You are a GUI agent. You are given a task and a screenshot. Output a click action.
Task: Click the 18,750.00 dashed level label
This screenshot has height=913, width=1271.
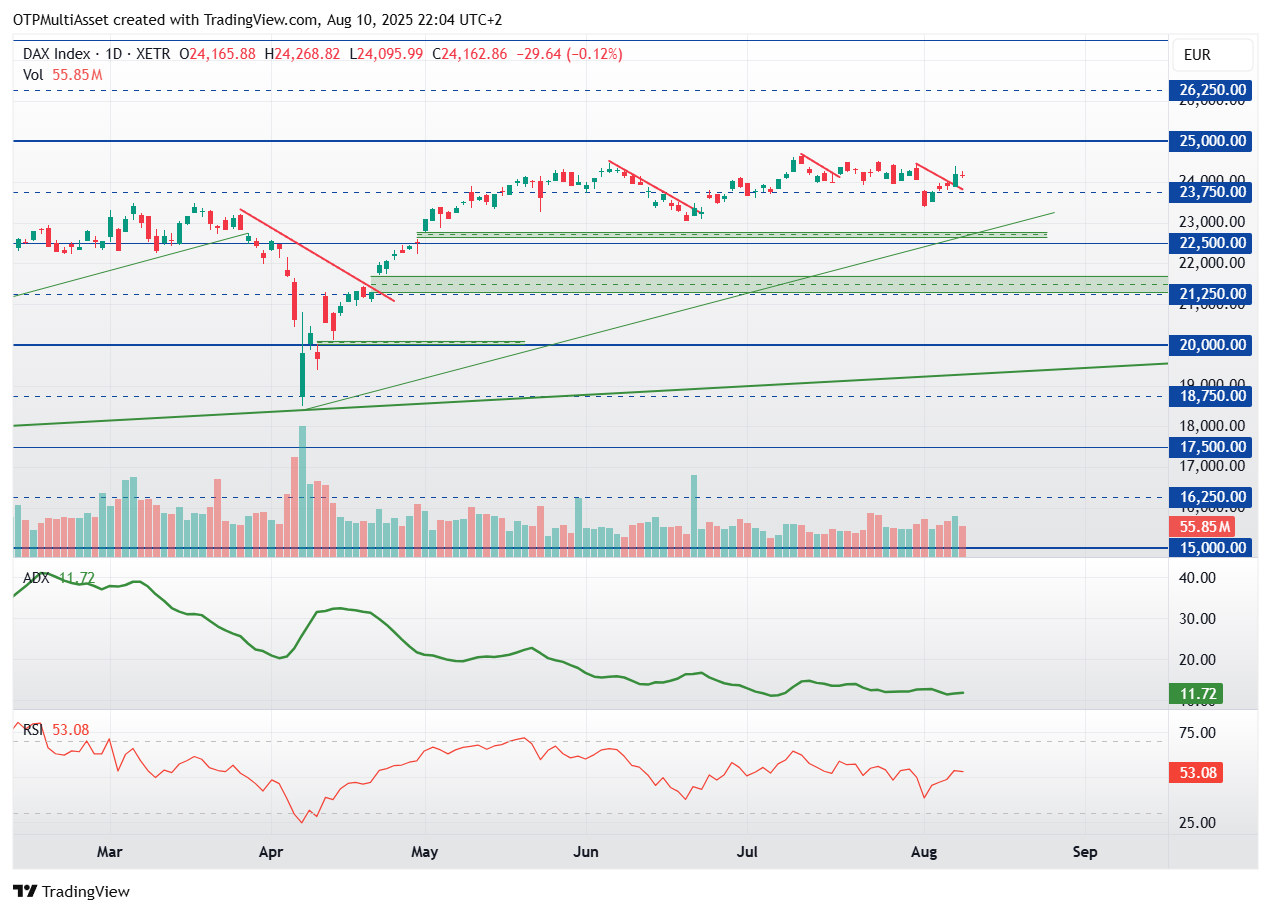pyautogui.click(x=1210, y=396)
